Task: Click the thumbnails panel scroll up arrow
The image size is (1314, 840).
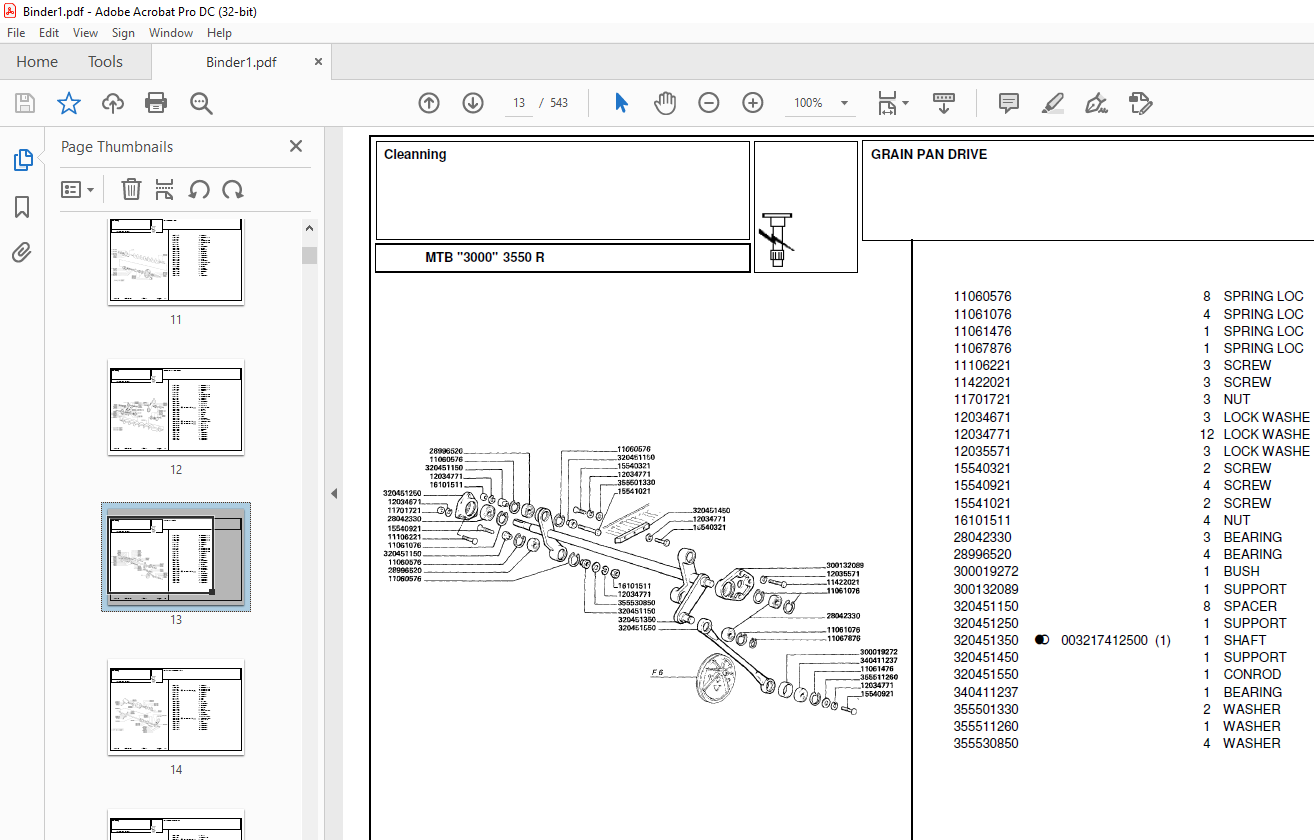Action: (310, 230)
